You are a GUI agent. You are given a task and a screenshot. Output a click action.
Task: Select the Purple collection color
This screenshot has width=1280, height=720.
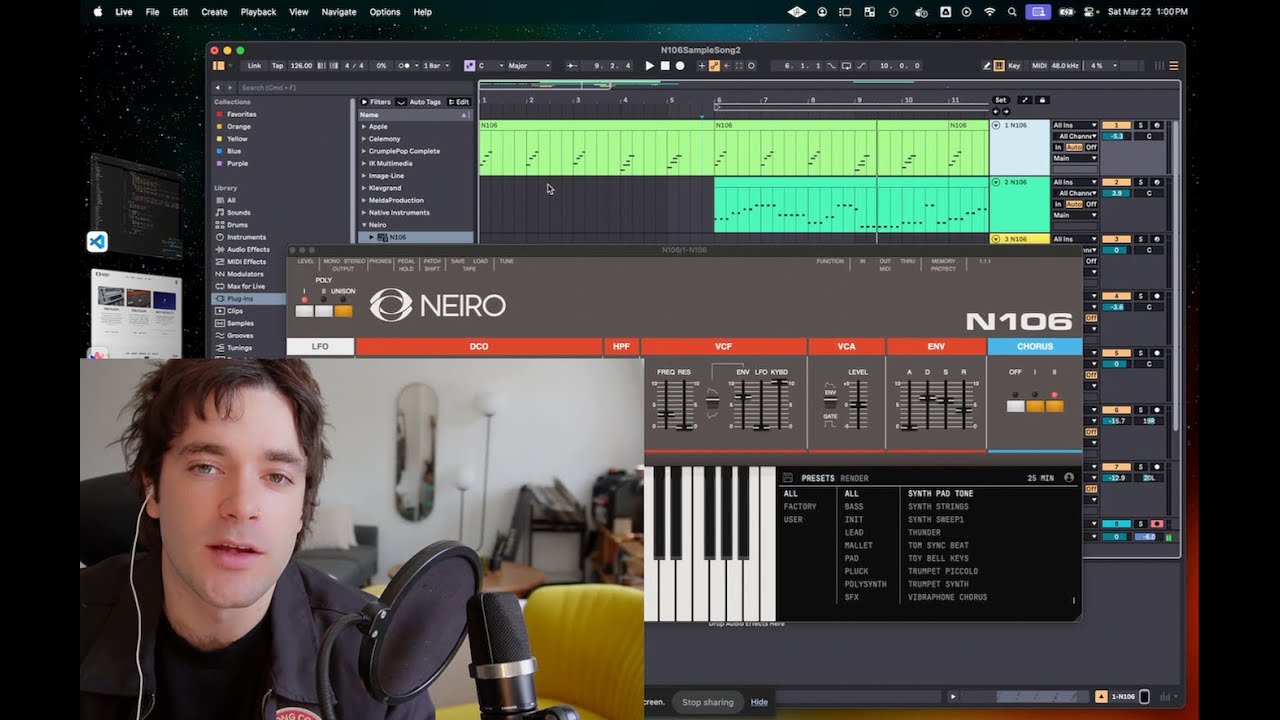237,163
